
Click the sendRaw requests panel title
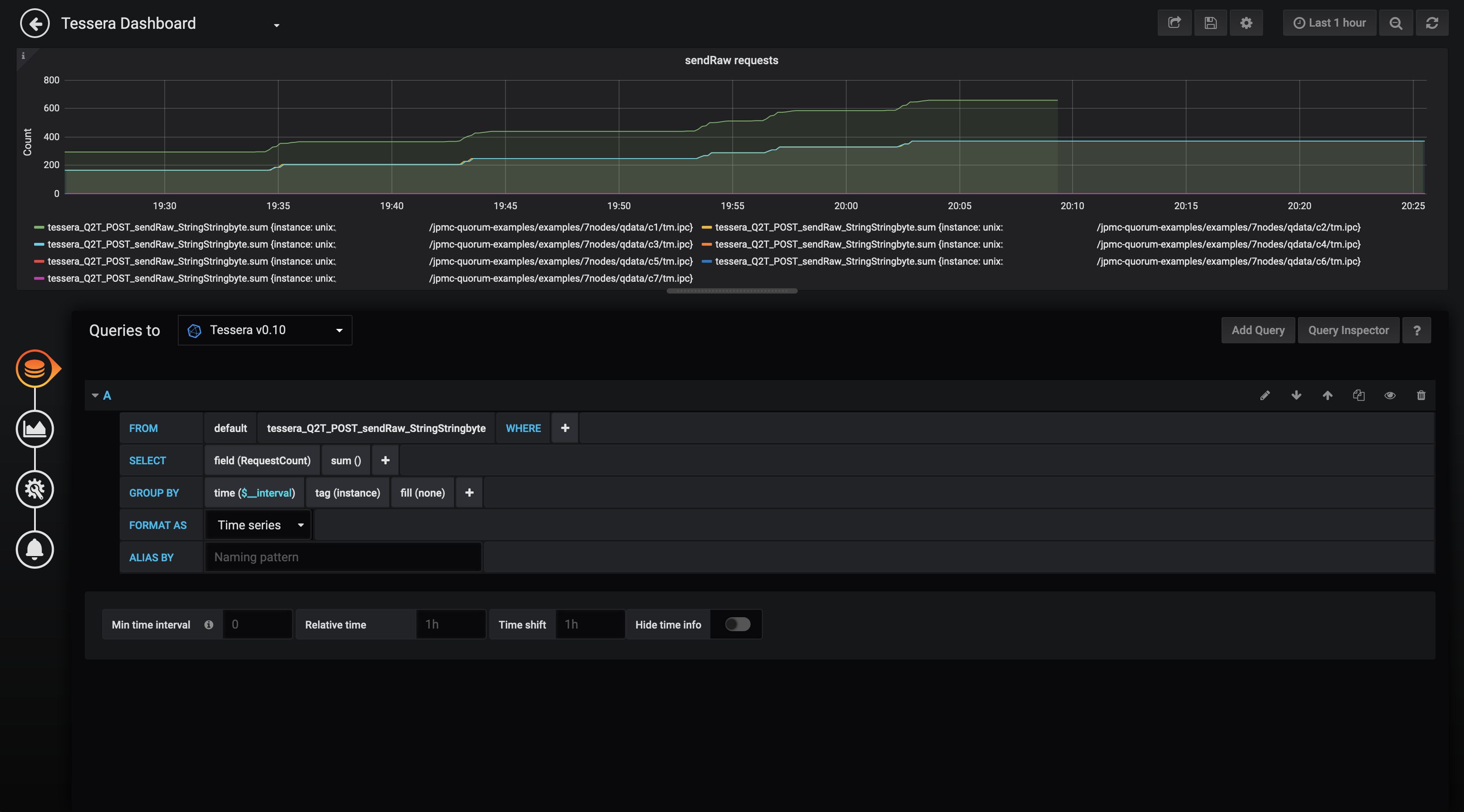tap(731, 60)
